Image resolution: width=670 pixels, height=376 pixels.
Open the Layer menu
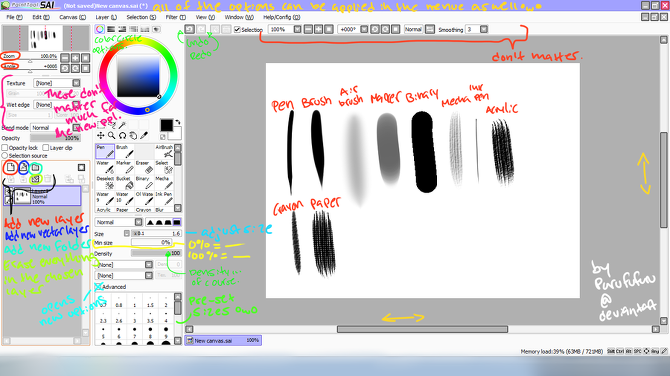(x=106, y=17)
